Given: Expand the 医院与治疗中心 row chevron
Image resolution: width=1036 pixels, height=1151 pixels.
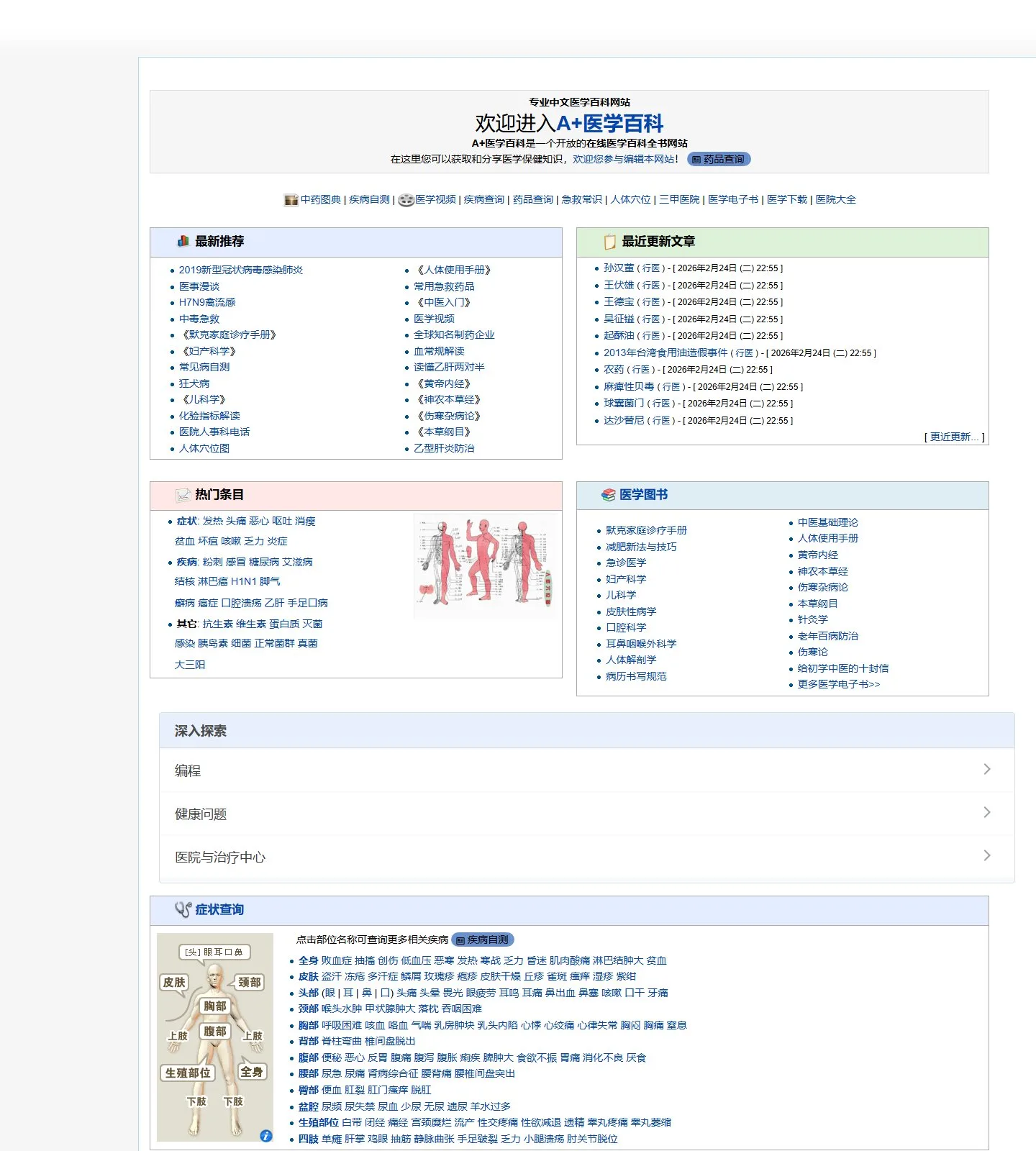Looking at the screenshot, I should (987, 855).
